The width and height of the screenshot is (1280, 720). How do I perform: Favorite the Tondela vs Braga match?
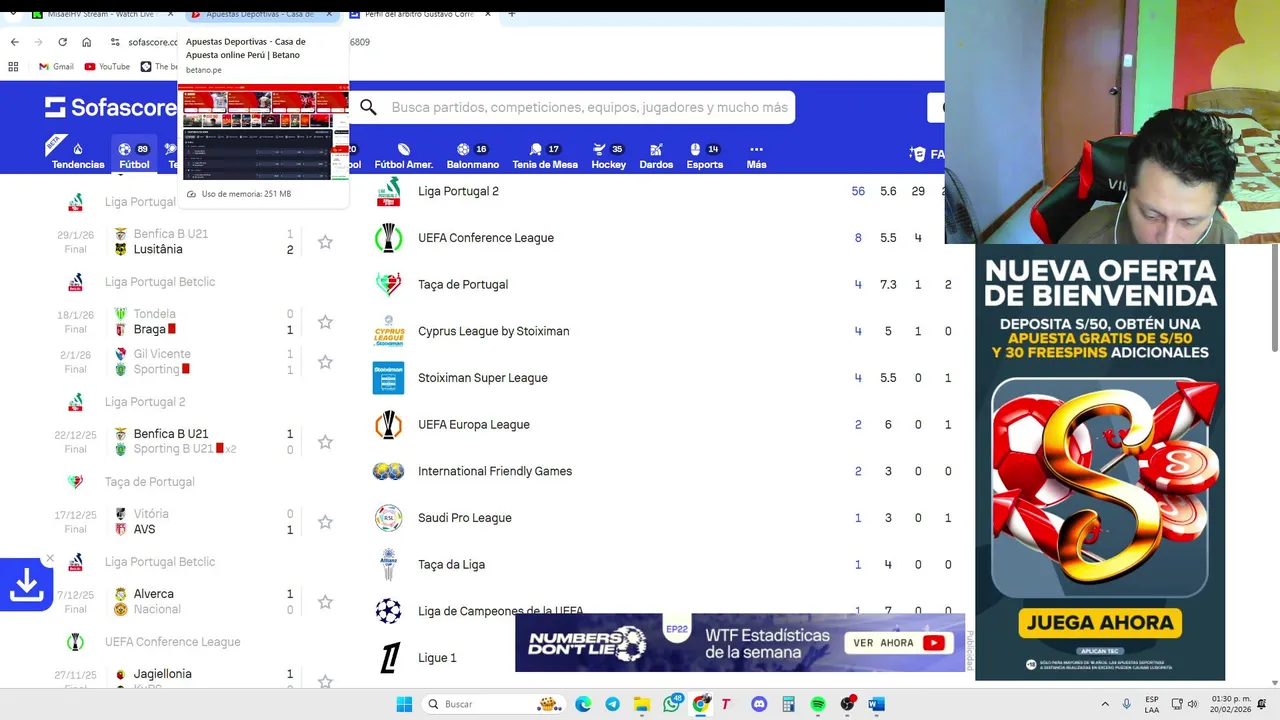point(325,322)
